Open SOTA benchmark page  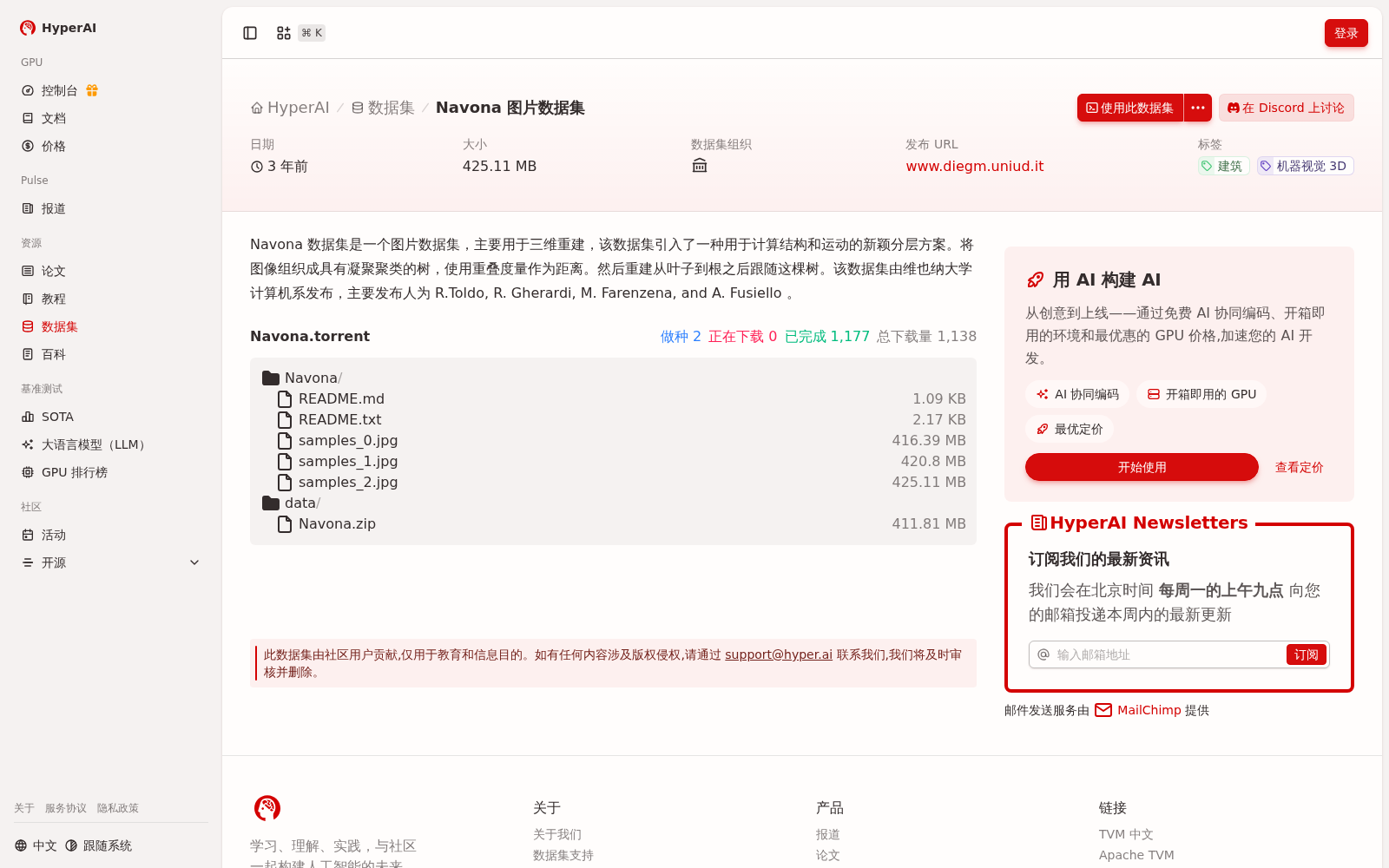point(57,417)
